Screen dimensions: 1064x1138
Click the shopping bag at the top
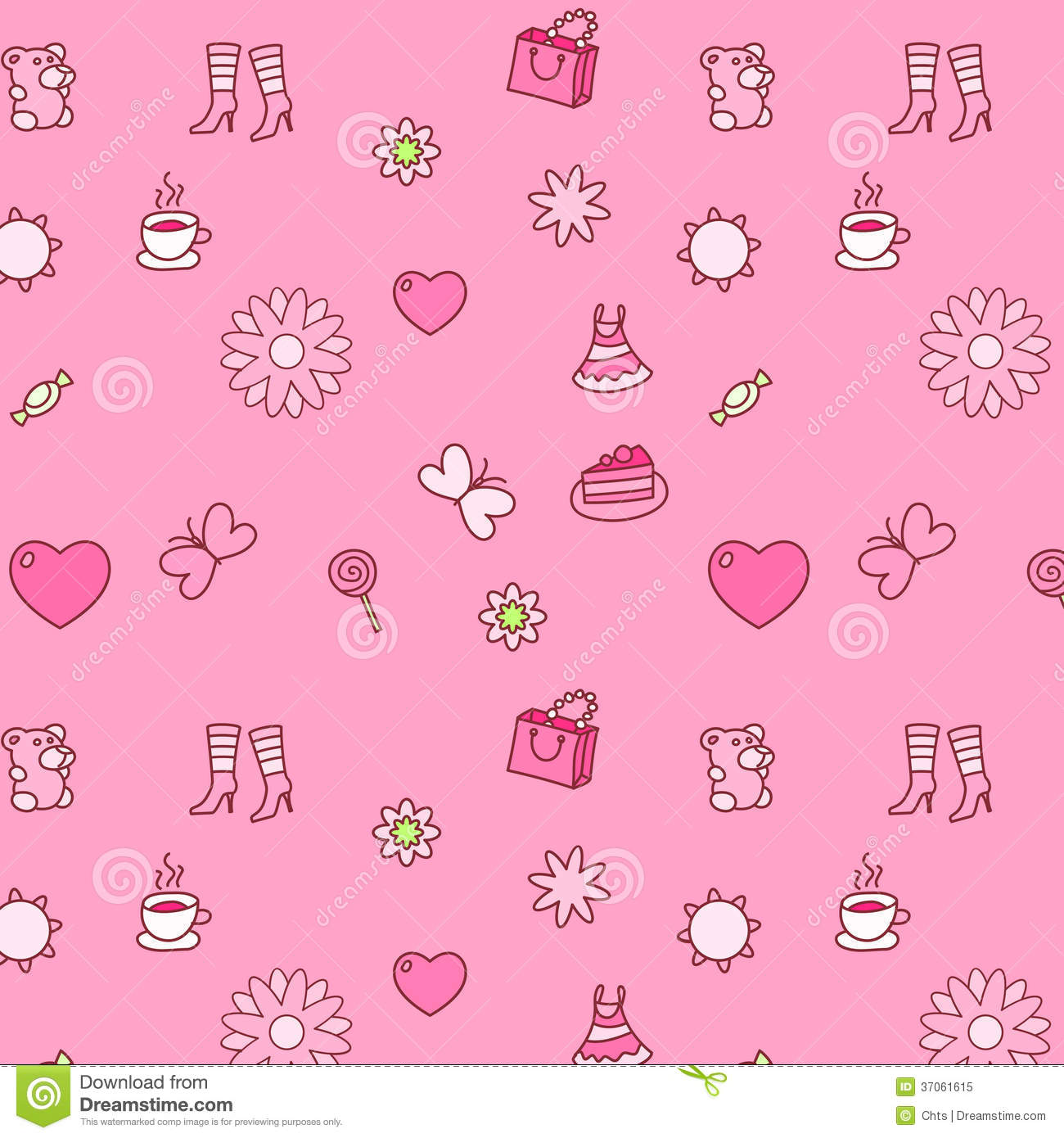553,61
